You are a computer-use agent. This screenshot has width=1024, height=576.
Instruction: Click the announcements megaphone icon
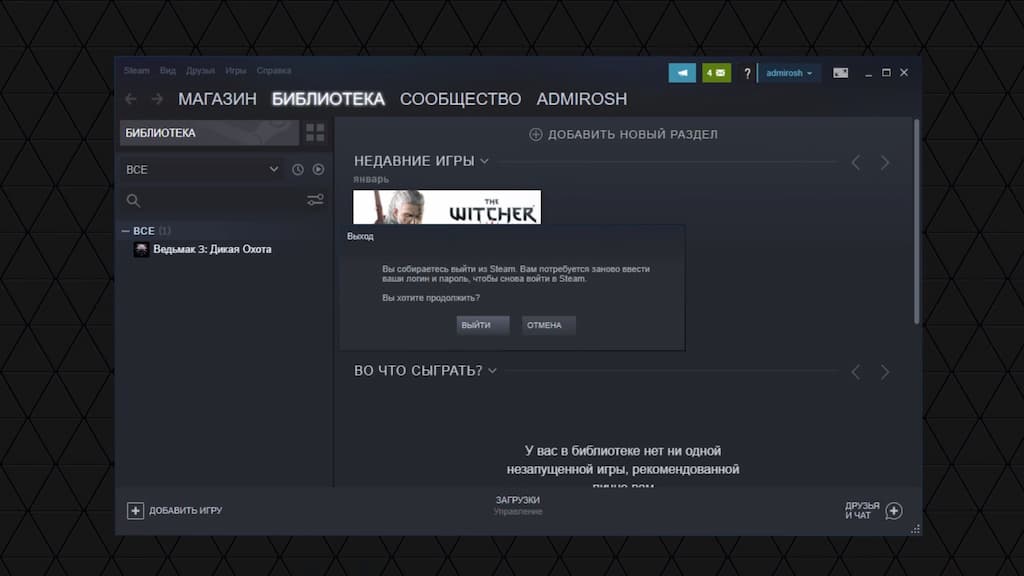pos(682,72)
